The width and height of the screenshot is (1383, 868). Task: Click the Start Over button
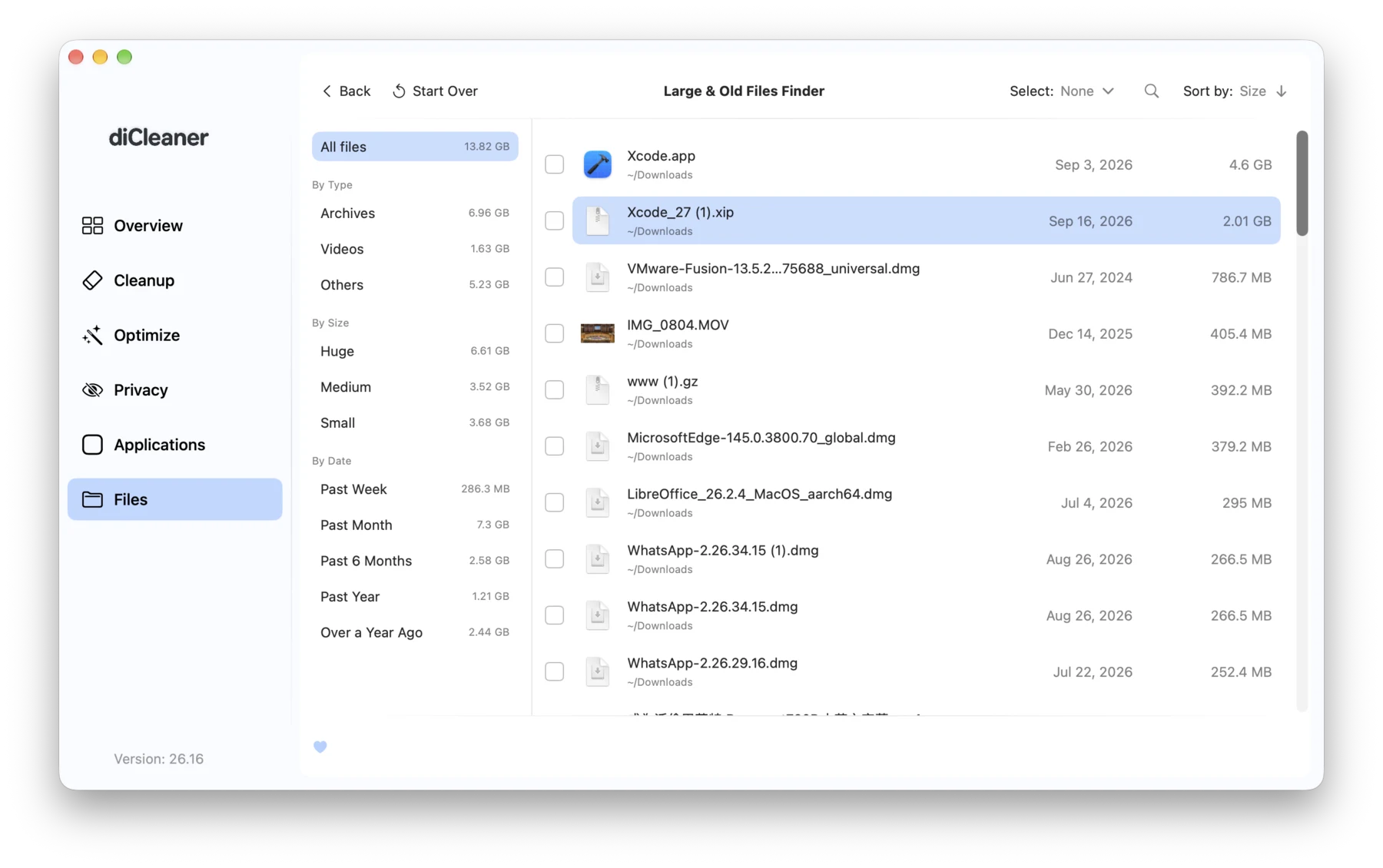(435, 91)
